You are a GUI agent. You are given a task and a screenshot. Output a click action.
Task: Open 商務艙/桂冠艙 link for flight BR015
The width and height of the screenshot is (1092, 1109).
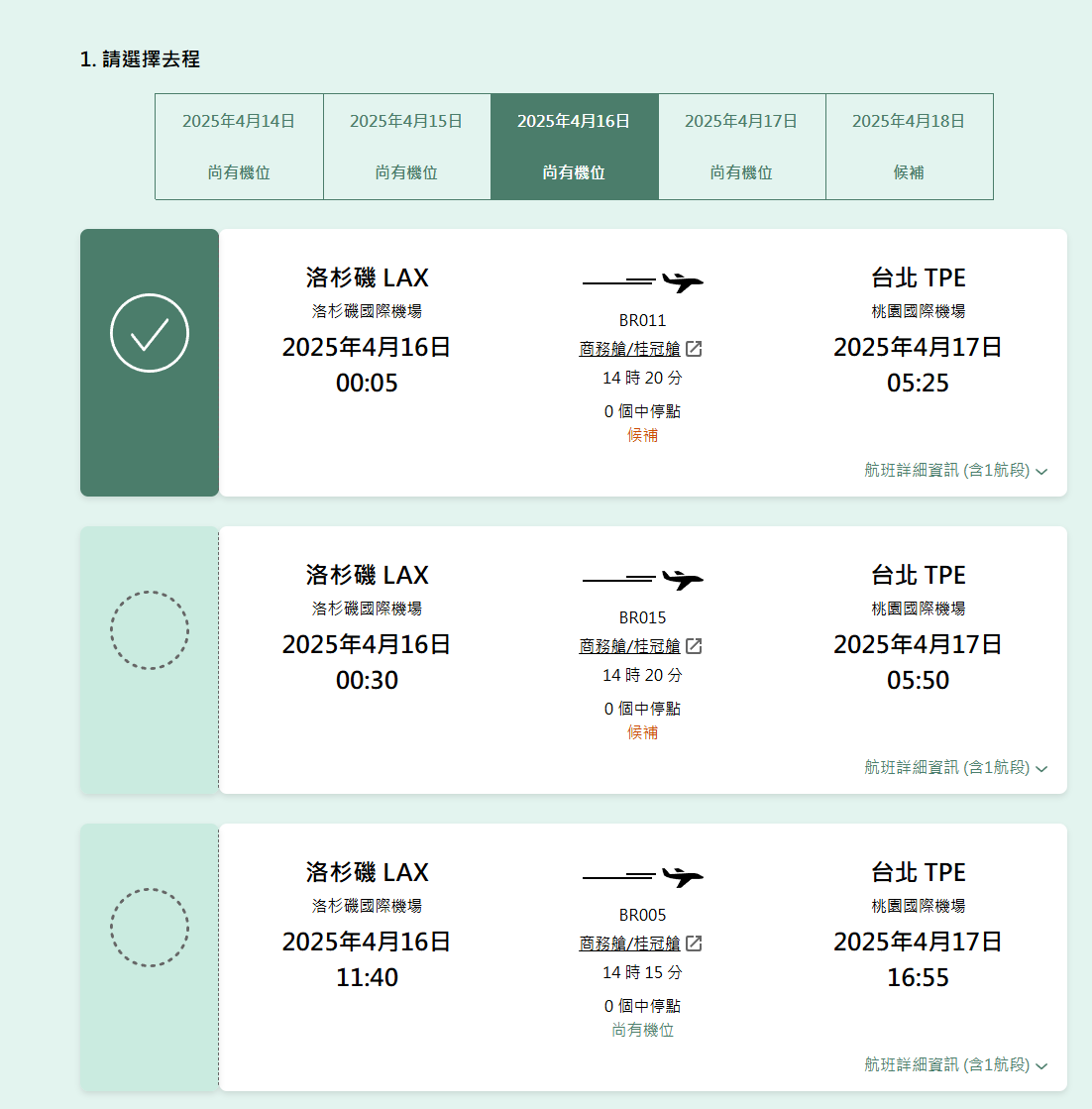630,646
